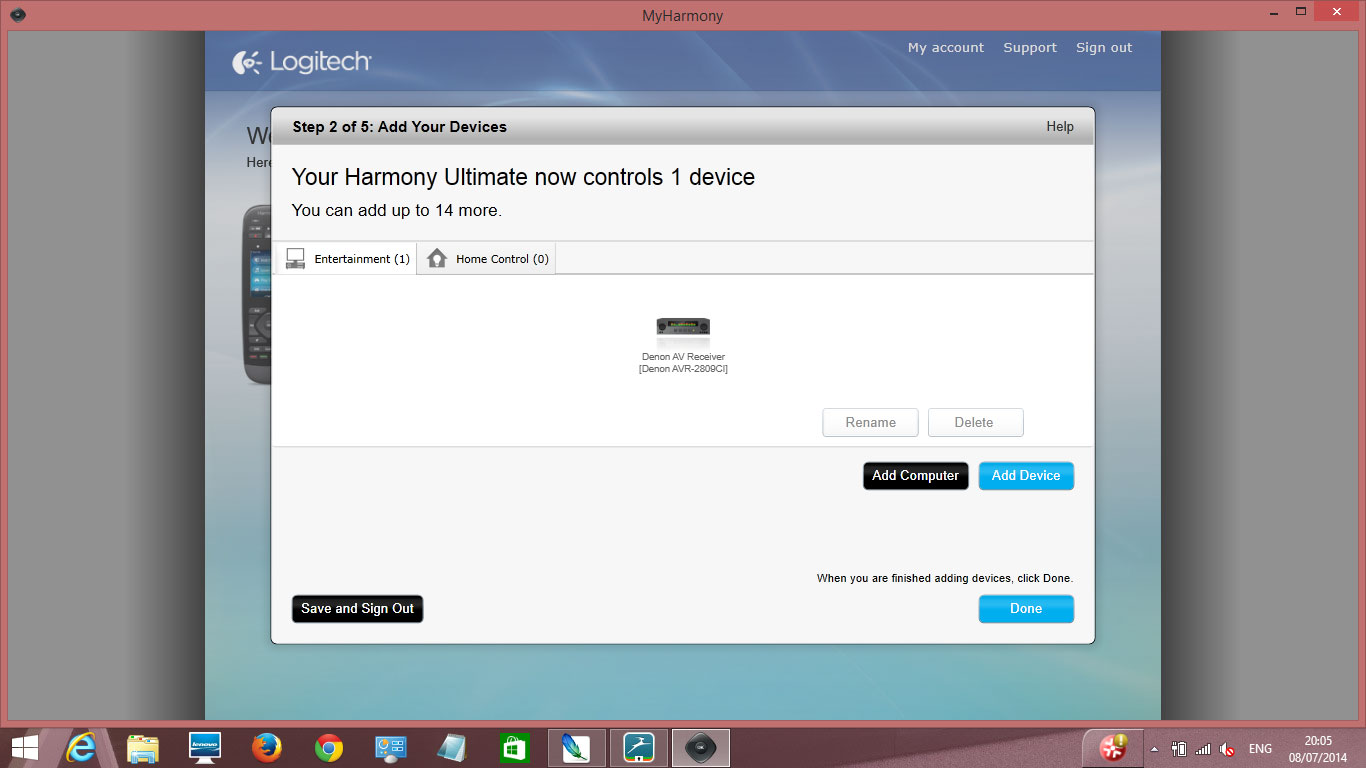Viewport: 1366px width, 768px height.
Task: Open the Lenovo app on the taskbar
Action: pos(205,747)
